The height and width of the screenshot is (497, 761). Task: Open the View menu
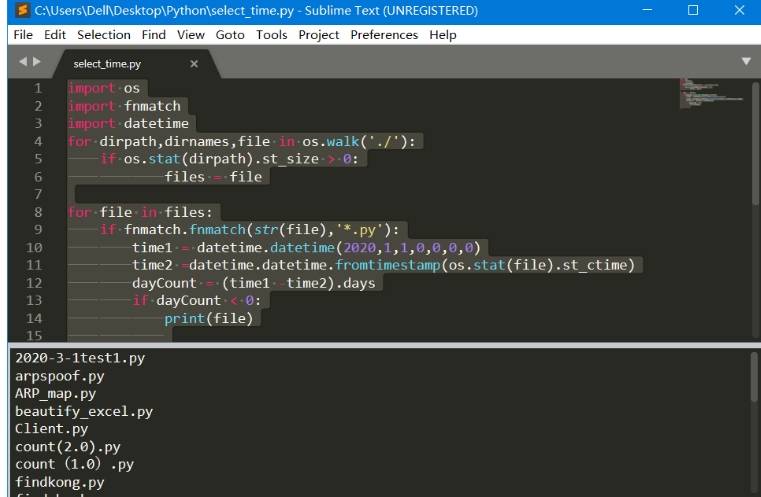coord(191,35)
